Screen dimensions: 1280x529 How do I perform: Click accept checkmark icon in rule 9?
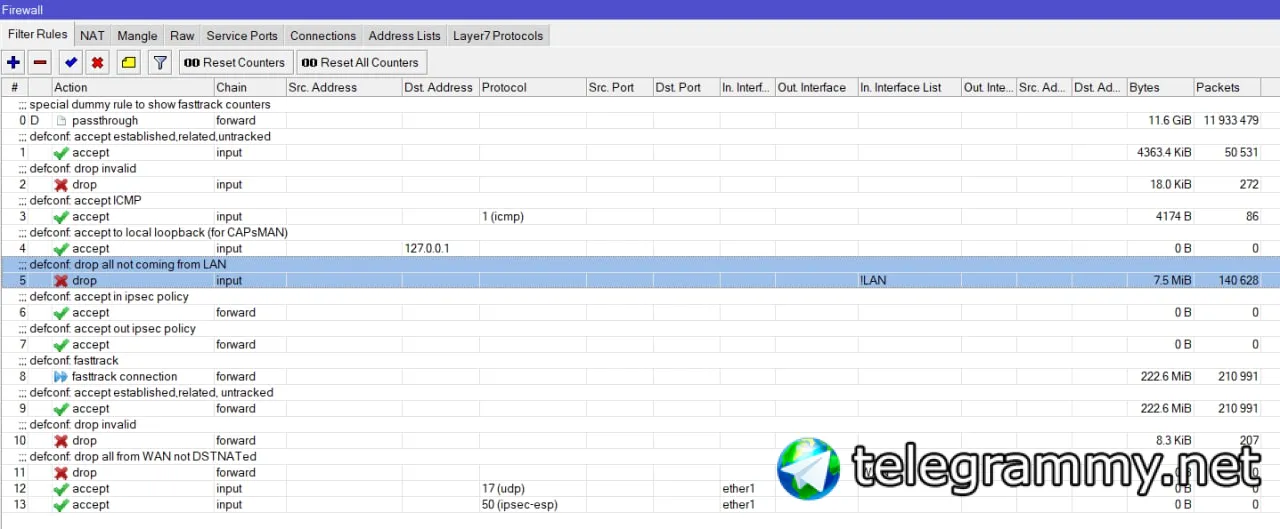tap(61, 408)
